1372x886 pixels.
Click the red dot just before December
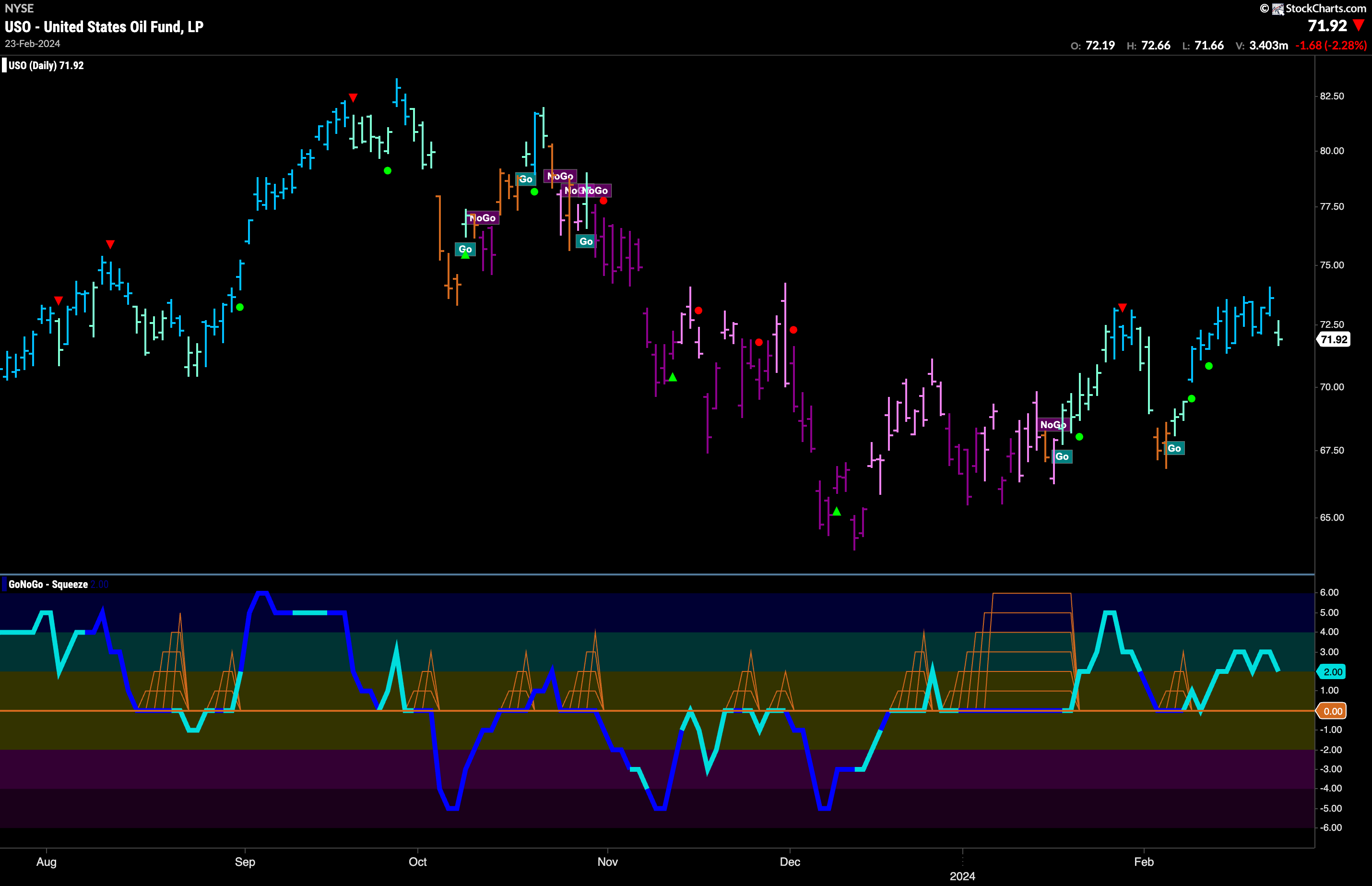coord(759,342)
